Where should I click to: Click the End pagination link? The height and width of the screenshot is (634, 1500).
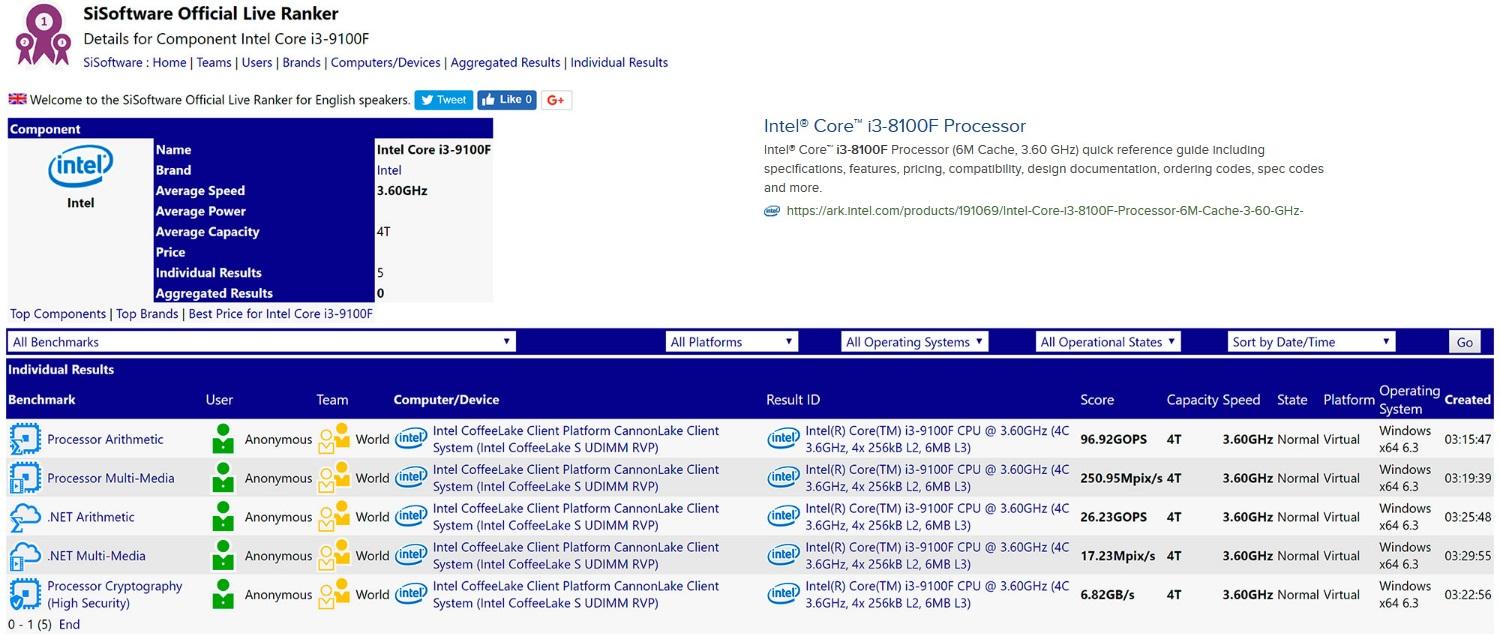click(69, 625)
